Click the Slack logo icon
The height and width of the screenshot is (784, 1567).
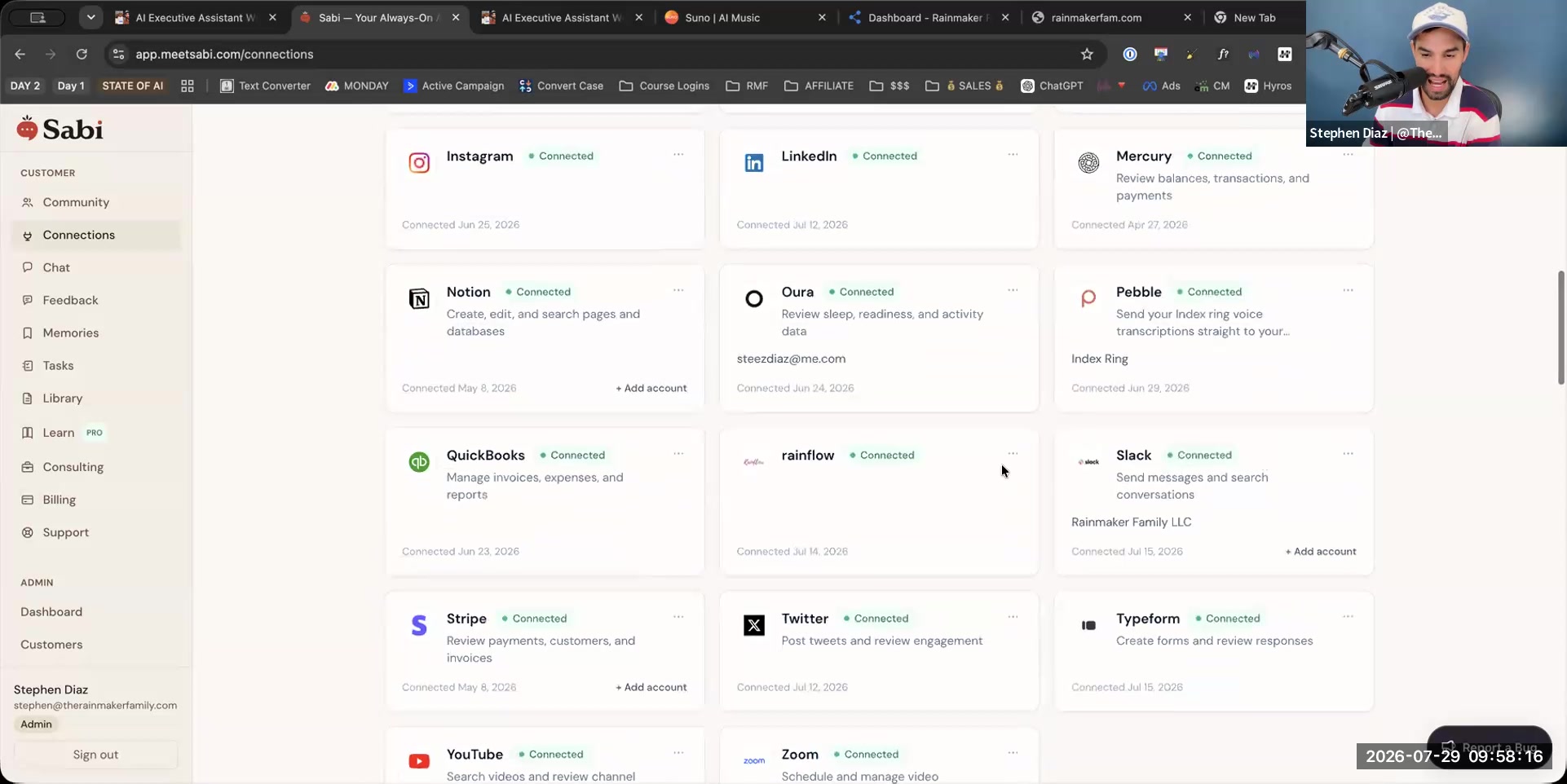(x=1088, y=462)
